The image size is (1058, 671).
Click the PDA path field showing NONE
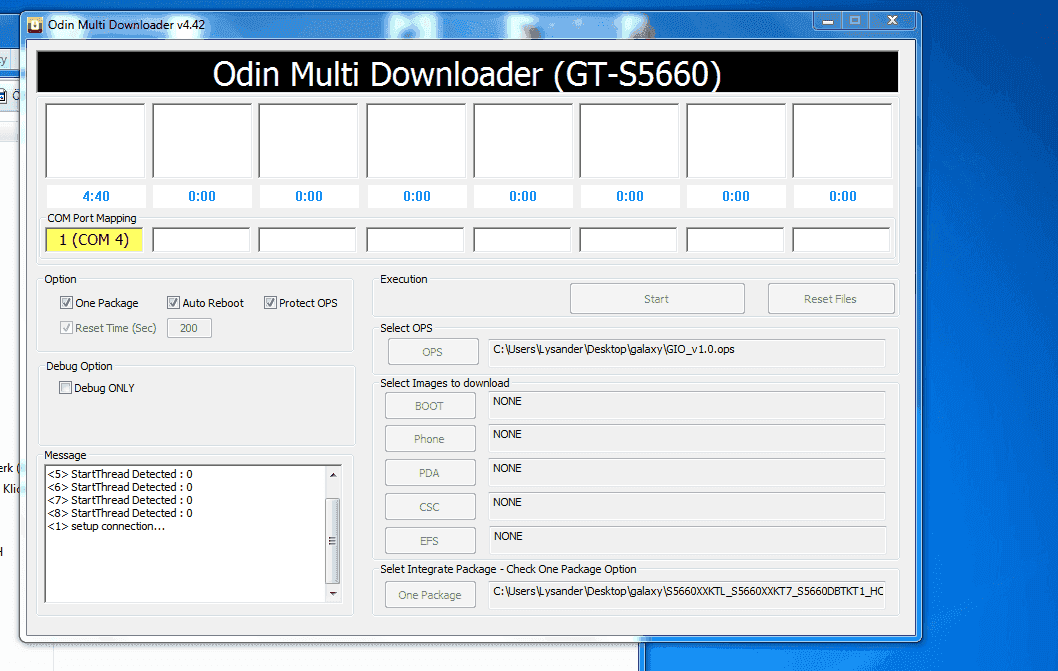point(687,472)
